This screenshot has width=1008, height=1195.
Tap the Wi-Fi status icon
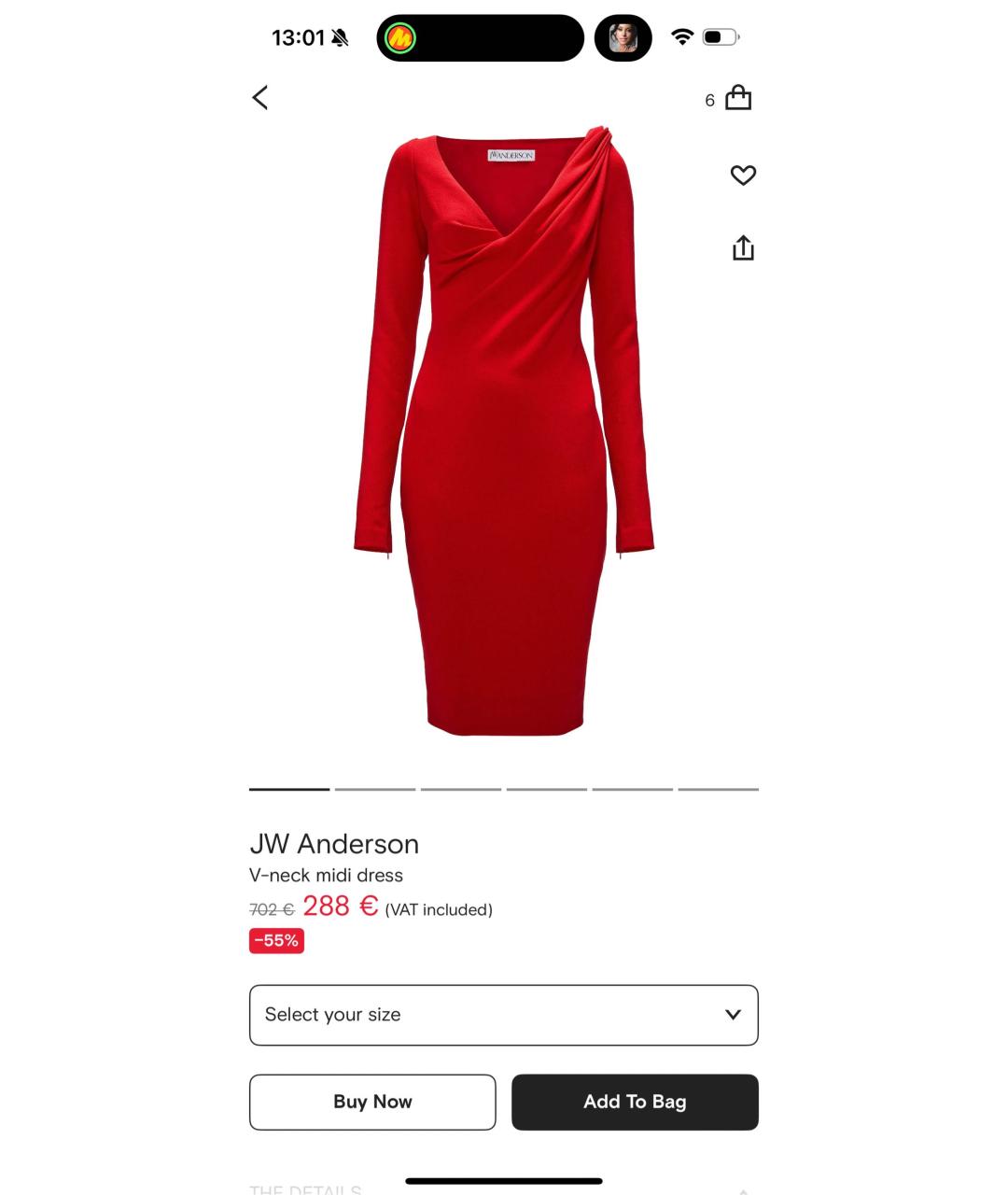tap(682, 37)
